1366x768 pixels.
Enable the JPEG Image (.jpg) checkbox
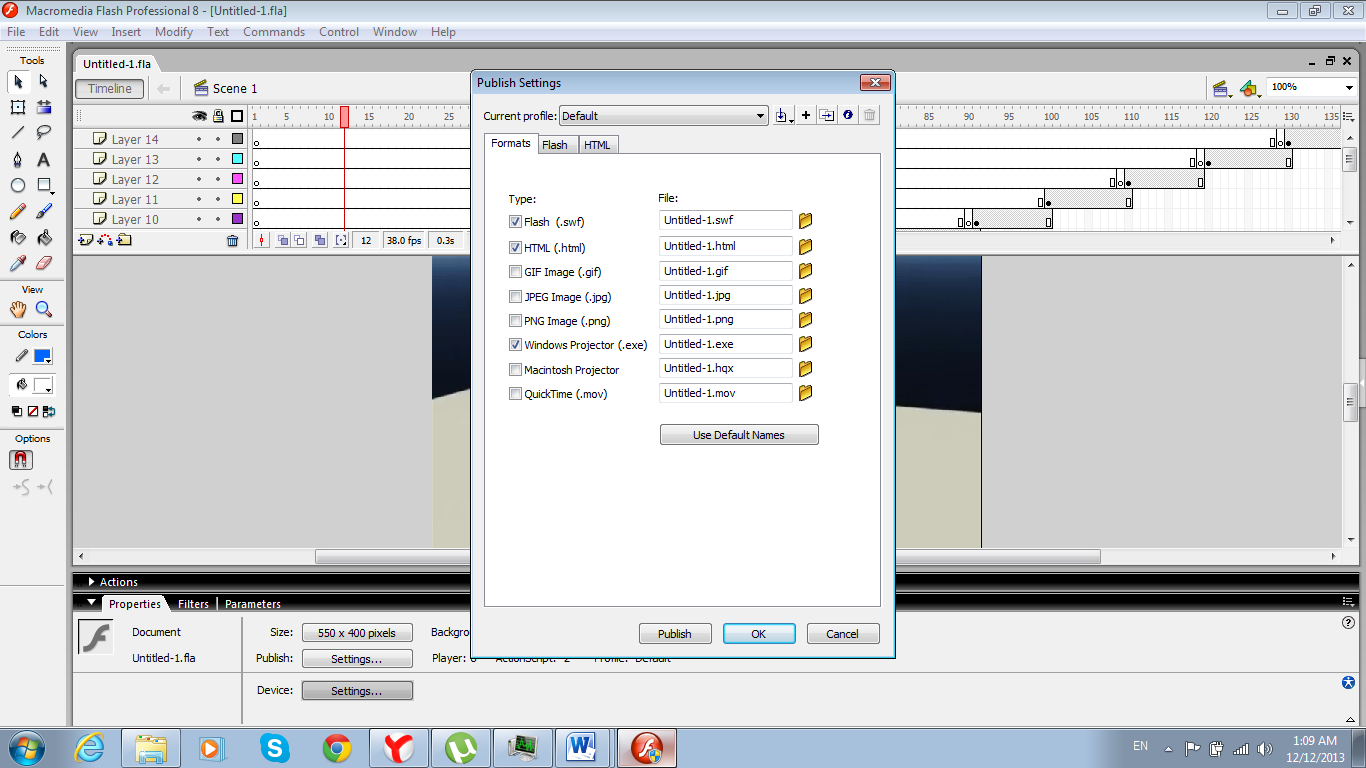click(x=515, y=296)
